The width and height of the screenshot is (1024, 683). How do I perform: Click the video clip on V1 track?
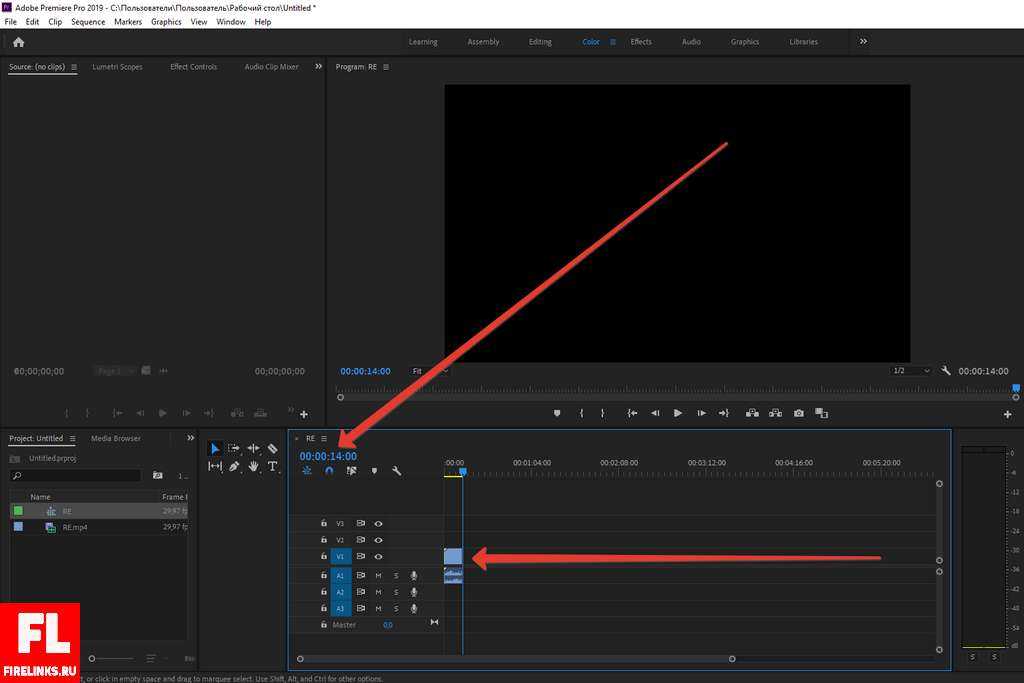tap(452, 556)
